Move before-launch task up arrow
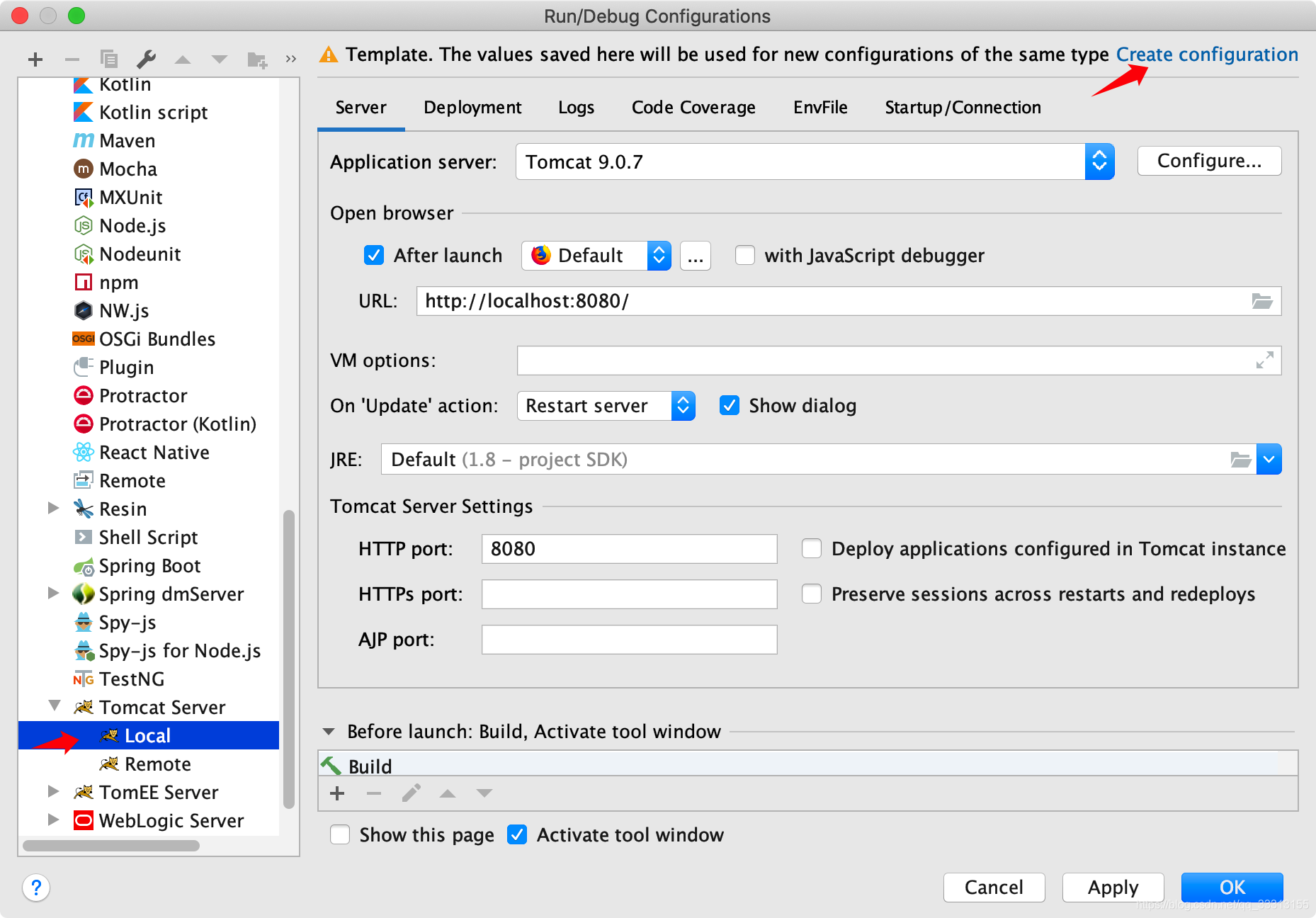The width and height of the screenshot is (1316, 918). [x=448, y=793]
